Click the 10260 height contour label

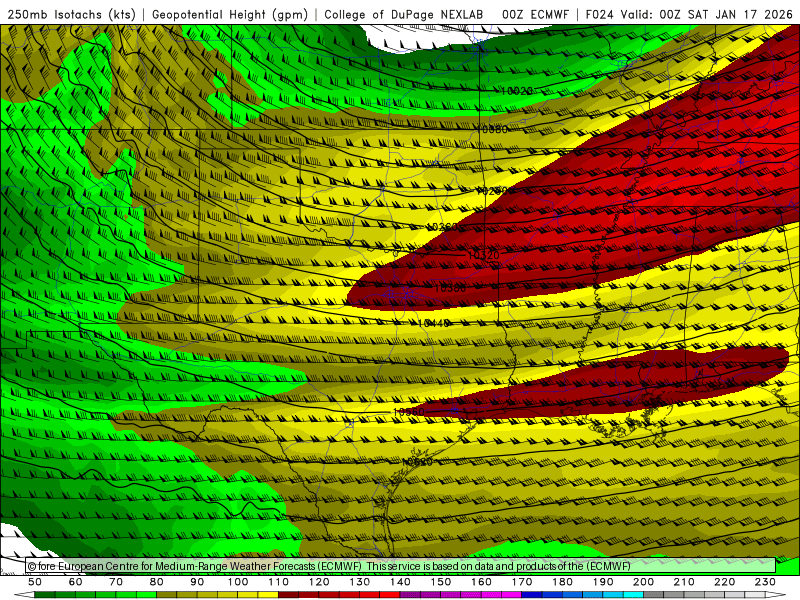(x=442, y=227)
